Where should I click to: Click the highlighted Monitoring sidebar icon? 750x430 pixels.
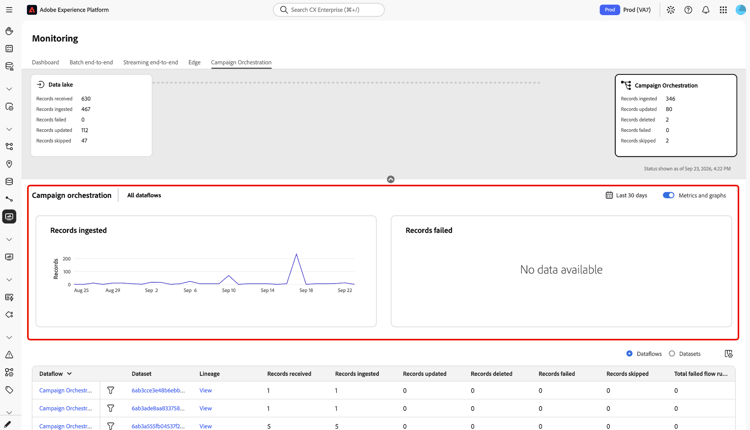[9, 217]
